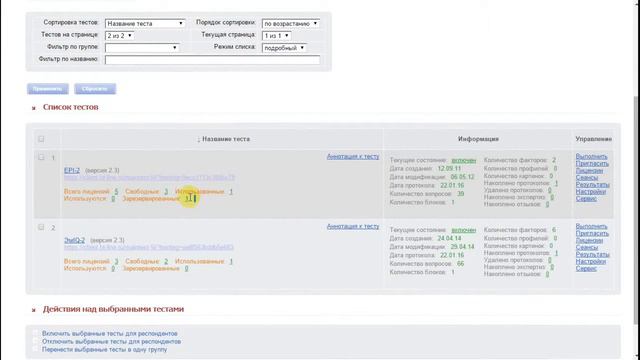This screenshot has width=640, height=360.
Task: Click ЭмIQ-2 Свободные value 2
Action: (166, 261)
